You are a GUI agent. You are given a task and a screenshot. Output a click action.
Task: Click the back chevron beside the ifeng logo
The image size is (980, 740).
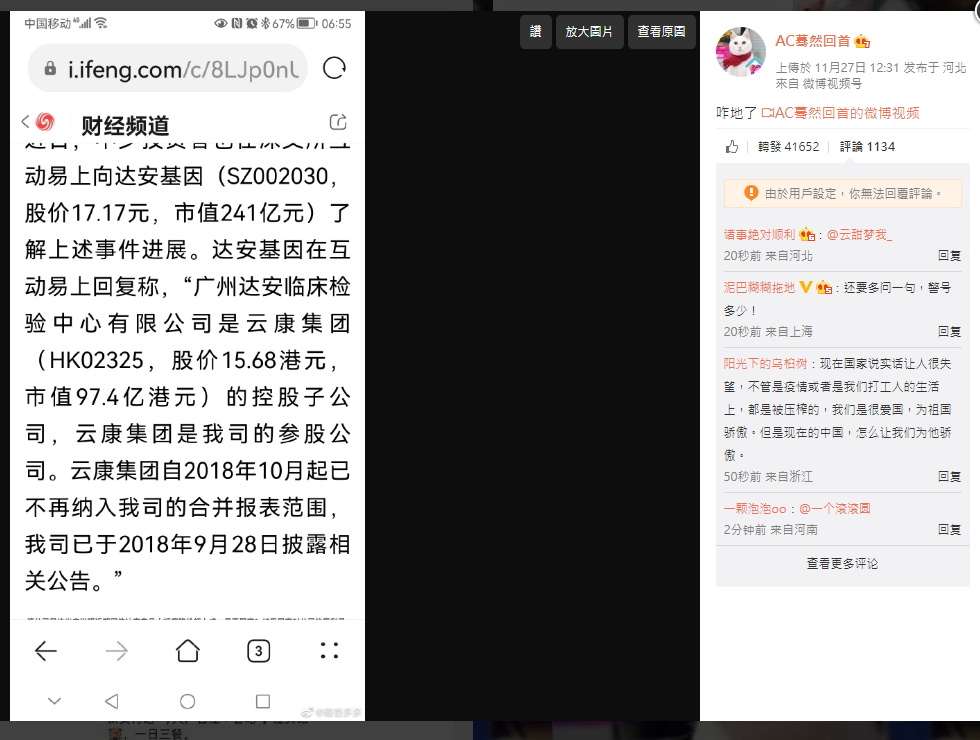tap(26, 121)
